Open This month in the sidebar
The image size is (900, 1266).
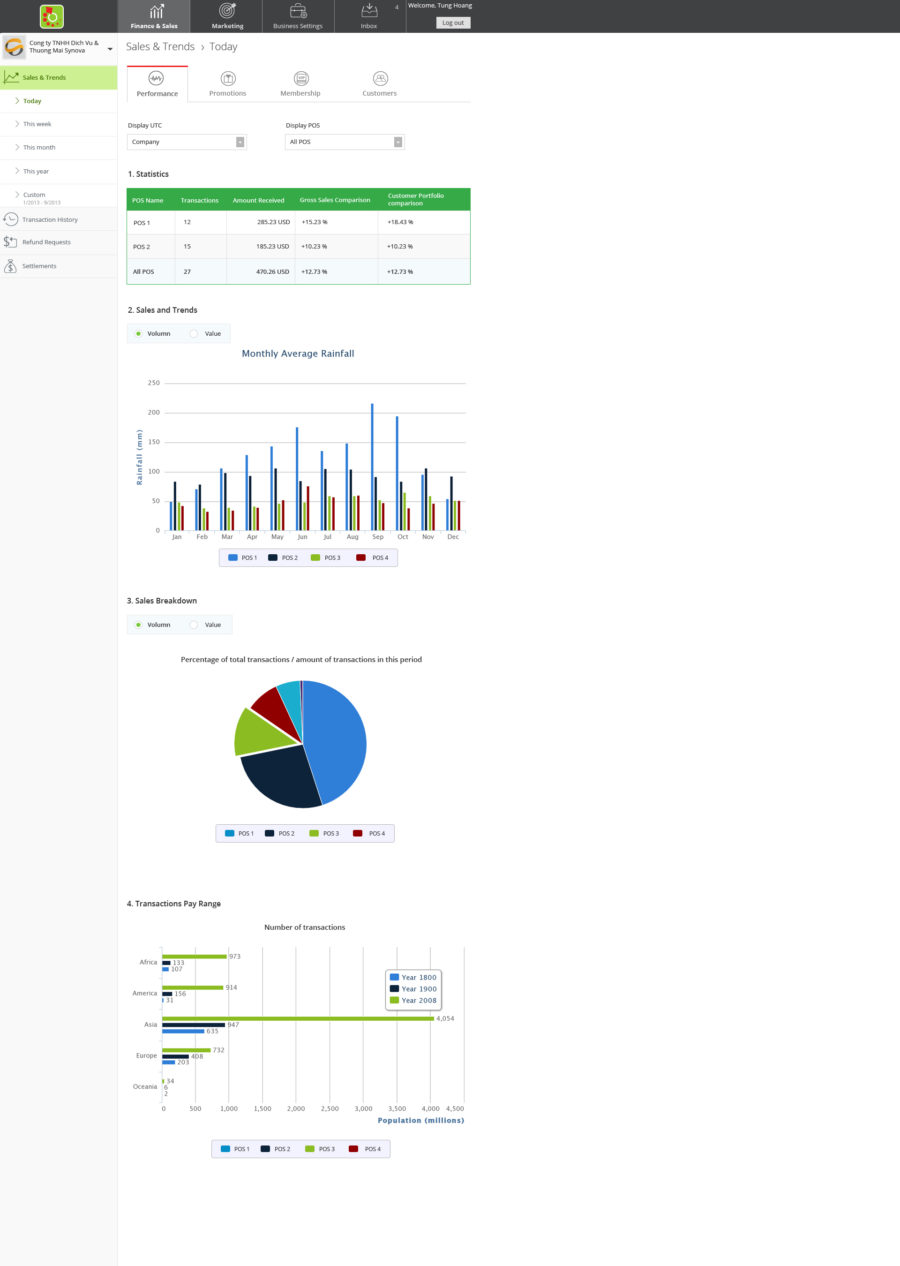coord(40,147)
